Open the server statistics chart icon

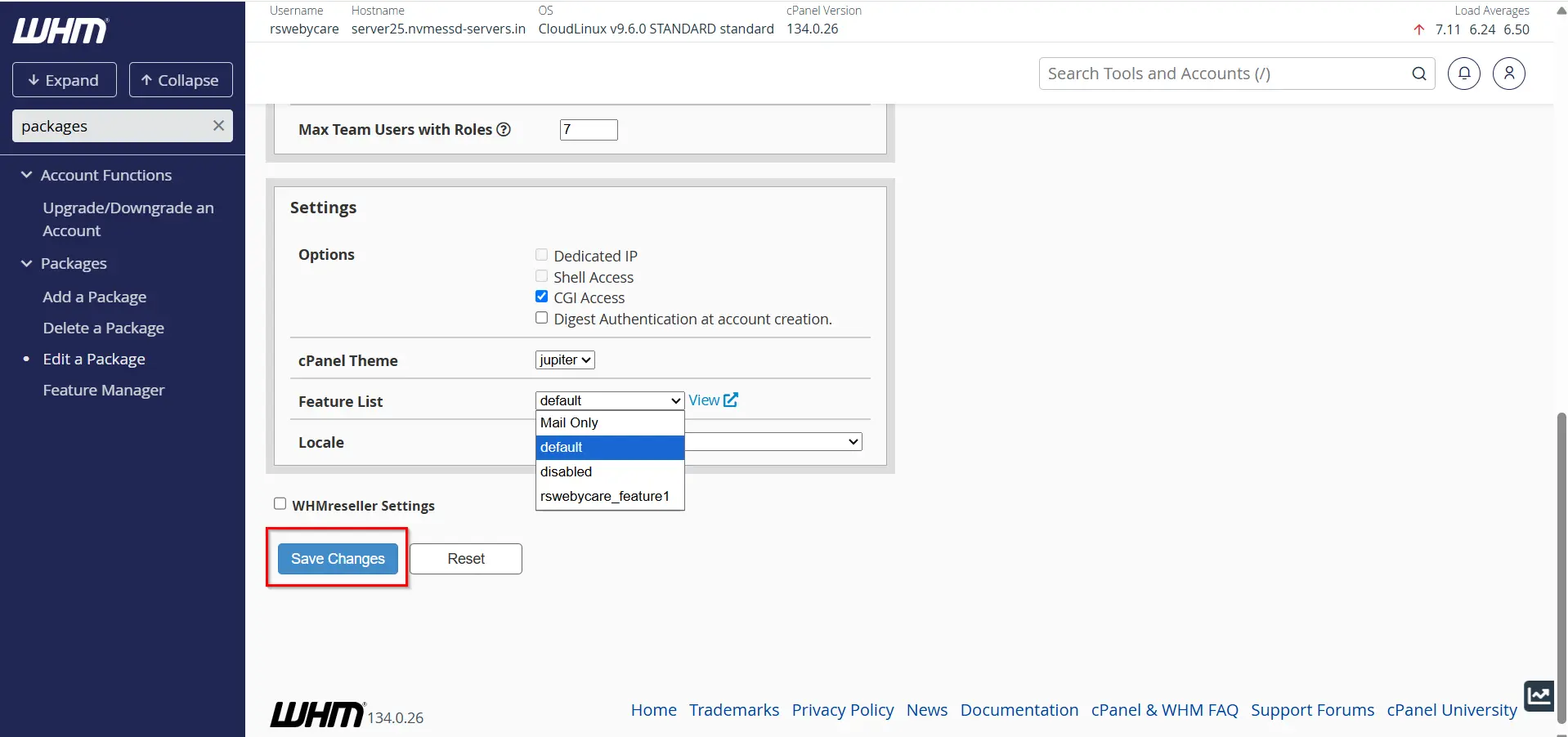click(x=1539, y=696)
